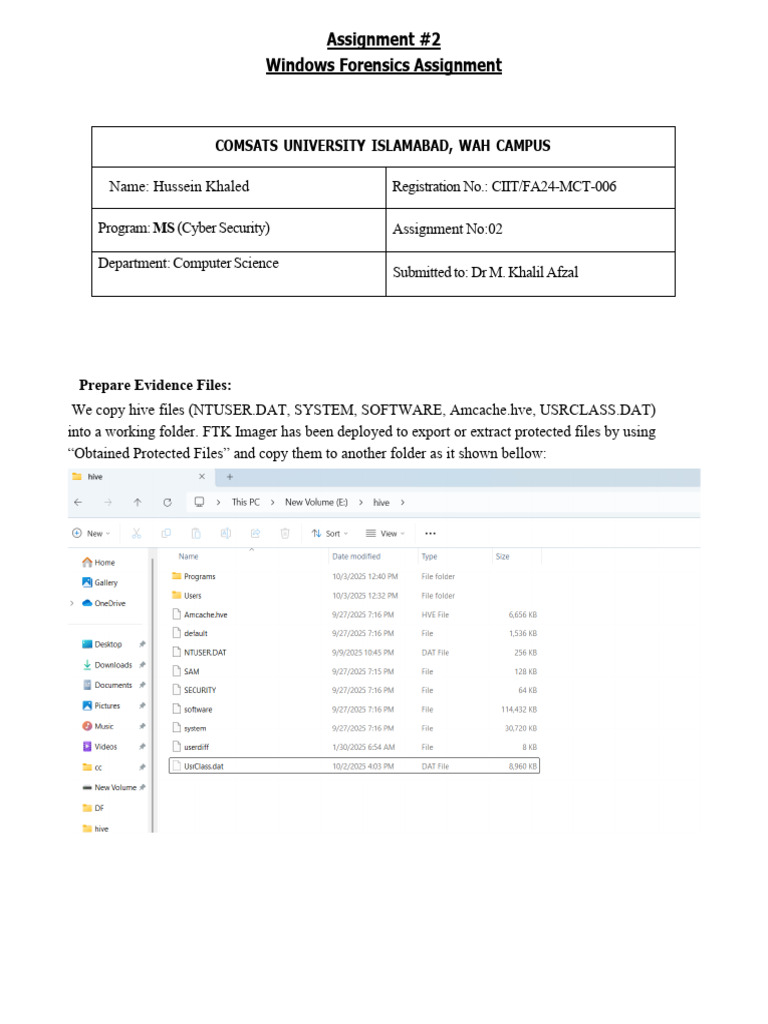Viewport: 768px width, 1024px height.
Task: Open Gallery in navigation pane
Action: pos(100,583)
